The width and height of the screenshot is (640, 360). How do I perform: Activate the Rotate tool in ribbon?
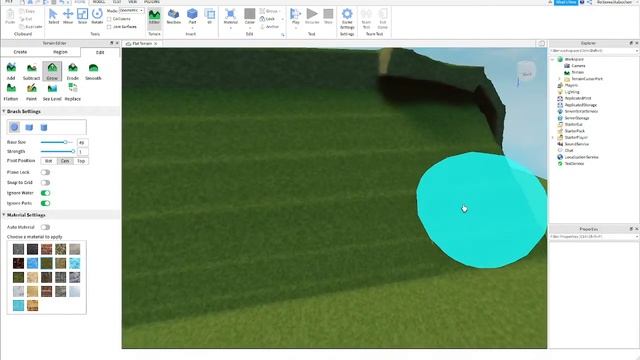97,16
